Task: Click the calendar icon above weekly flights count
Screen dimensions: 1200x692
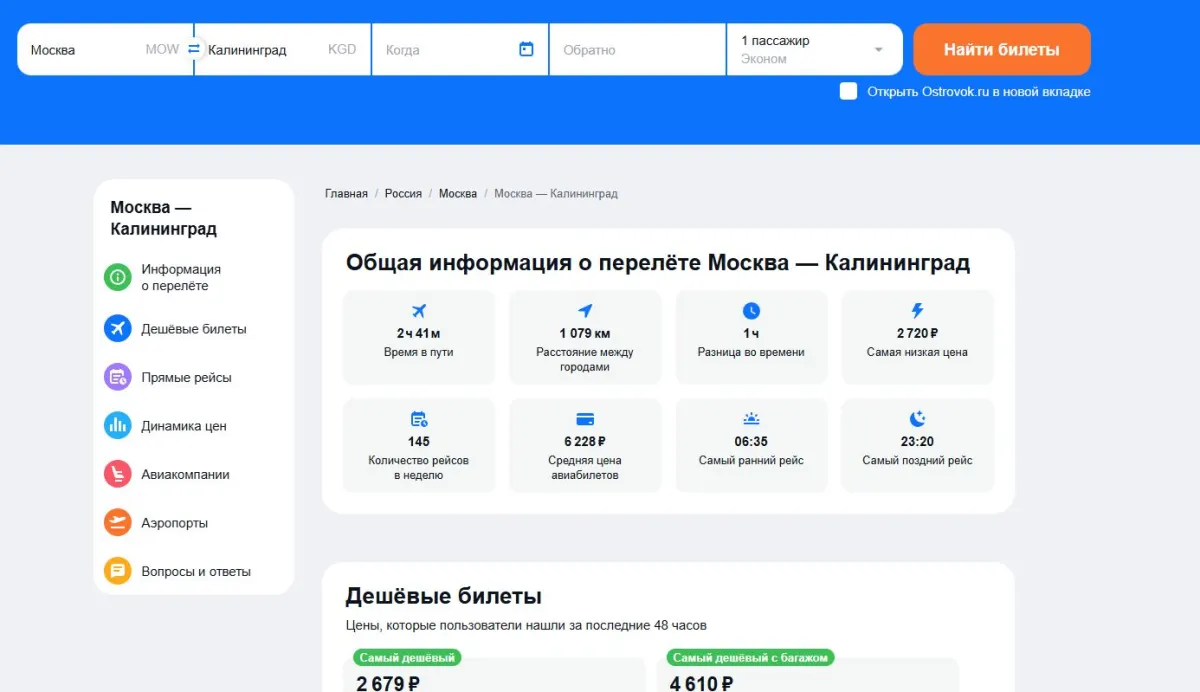Action: click(419, 419)
